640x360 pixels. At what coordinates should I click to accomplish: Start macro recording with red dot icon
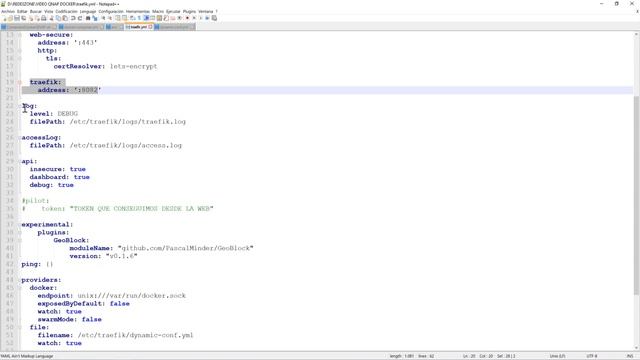[187, 18]
